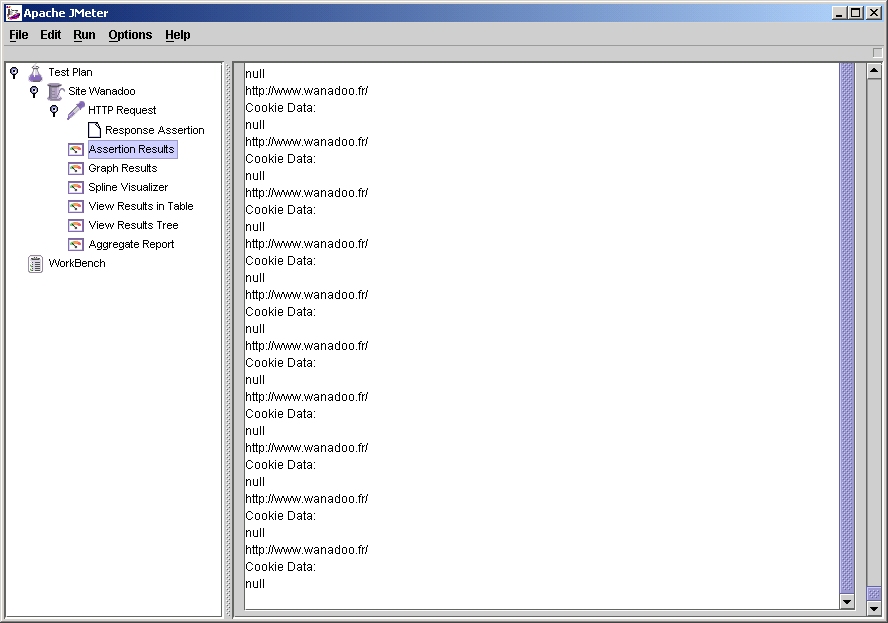This screenshot has width=888, height=623.
Task: Click the vertical scrollbar track of results
Action: (x=873, y=300)
